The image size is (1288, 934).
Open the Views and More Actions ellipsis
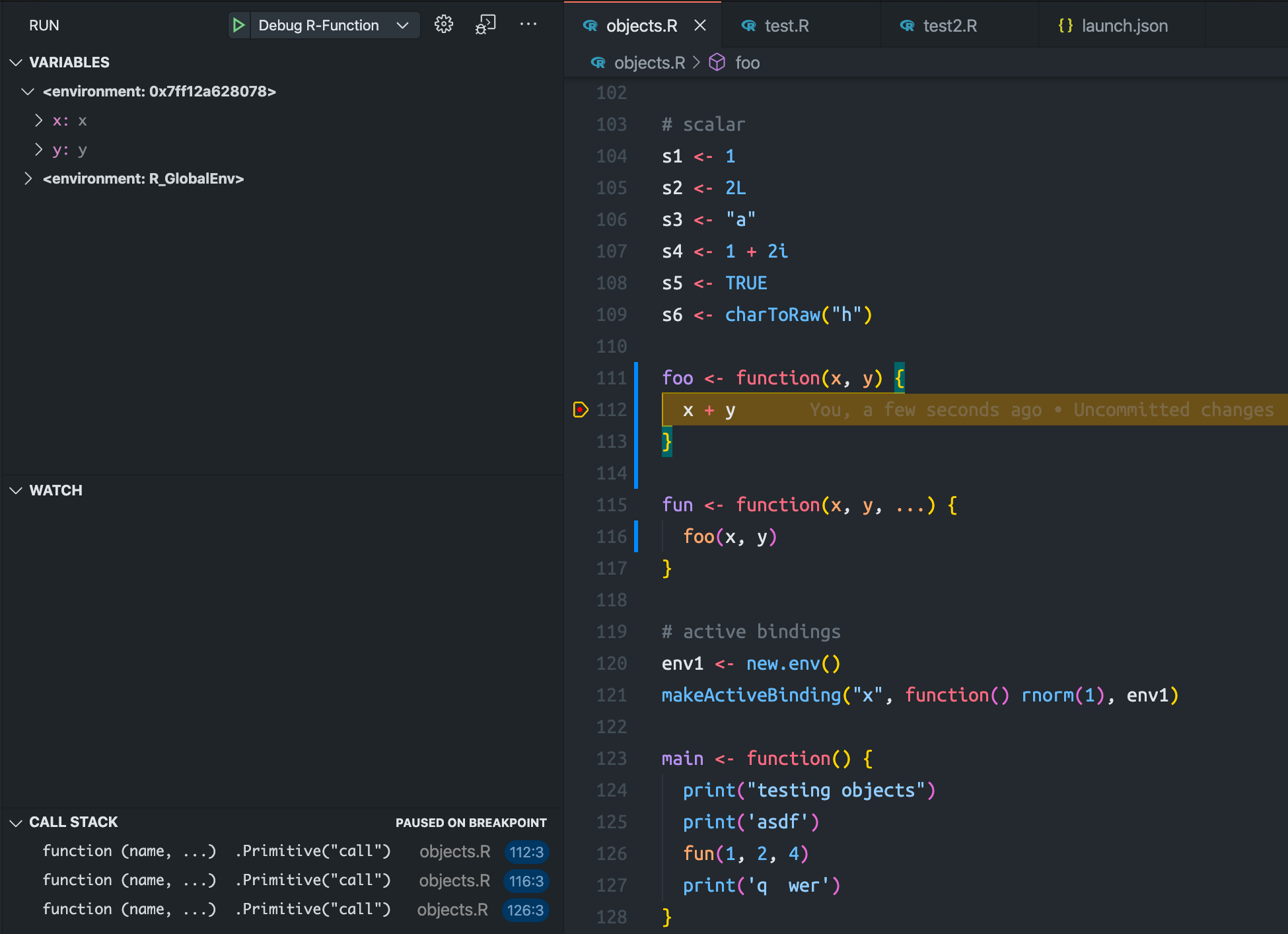(528, 24)
